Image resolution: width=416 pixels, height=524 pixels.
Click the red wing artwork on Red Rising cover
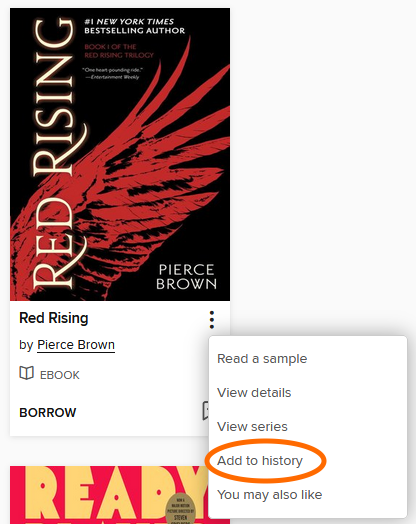(140, 187)
